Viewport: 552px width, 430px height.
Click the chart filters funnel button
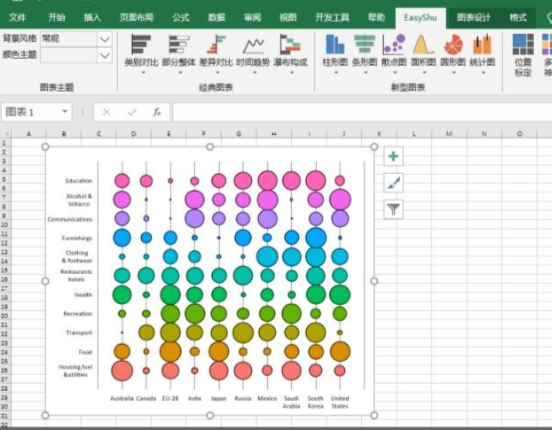coord(393,210)
